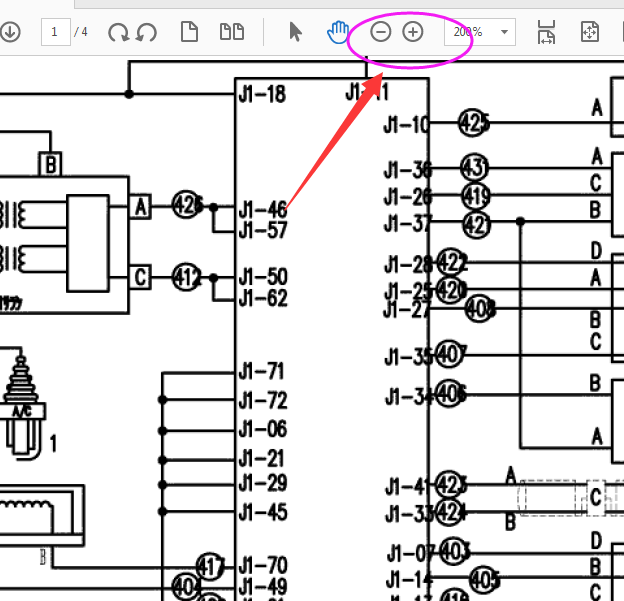Click the circled wire number 420
Screen dimensions: 624x601
tap(451, 290)
